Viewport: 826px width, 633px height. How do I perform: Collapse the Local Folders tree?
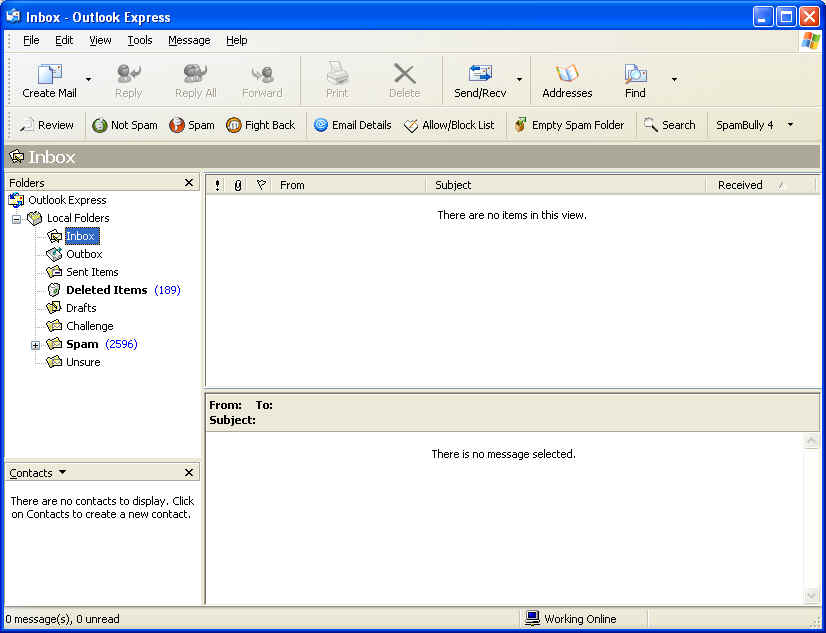tap(16, 219)
